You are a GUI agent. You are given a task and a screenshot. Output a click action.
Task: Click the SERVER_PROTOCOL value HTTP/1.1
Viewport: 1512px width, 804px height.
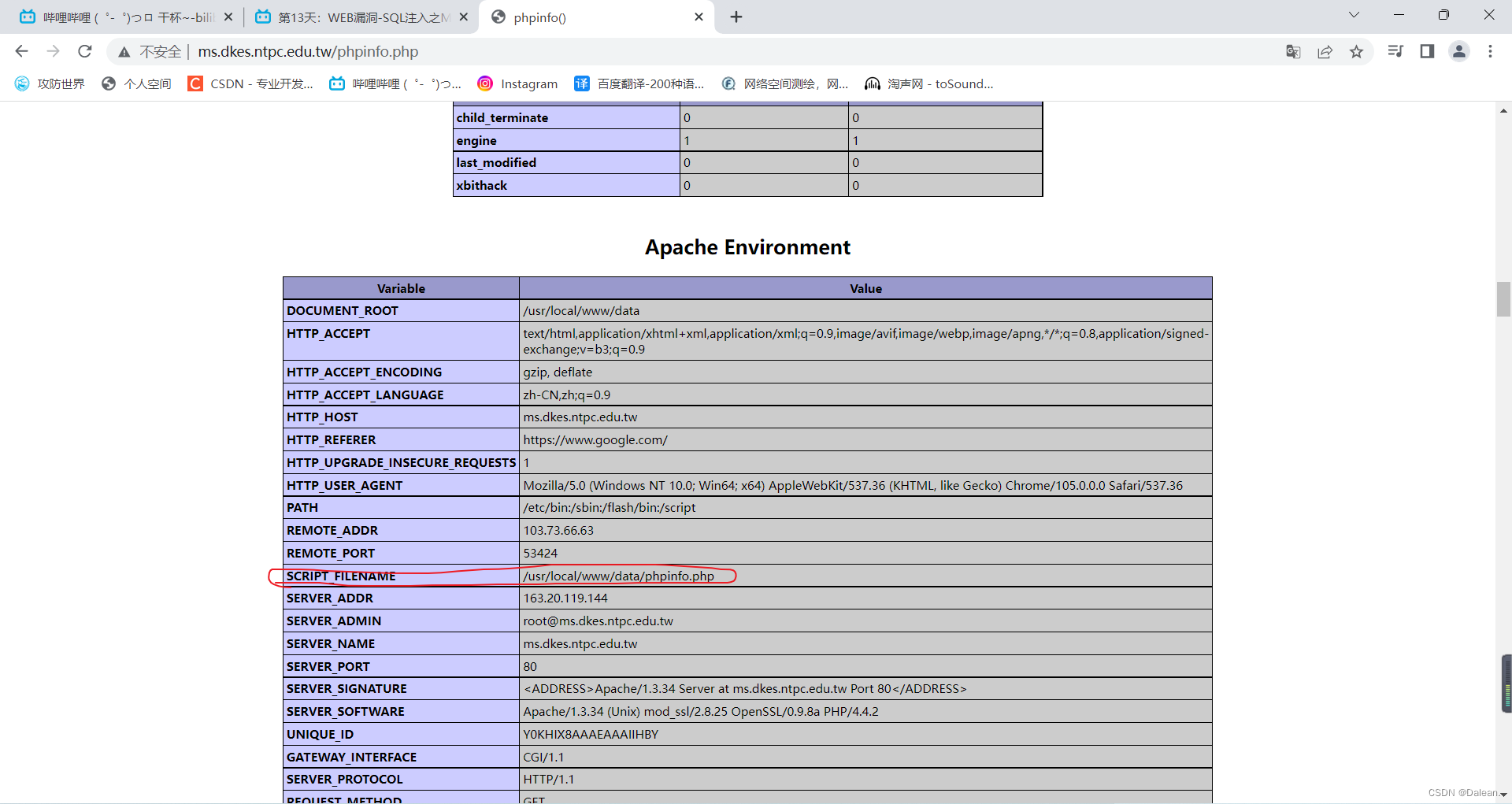click(x=549, y=779)
